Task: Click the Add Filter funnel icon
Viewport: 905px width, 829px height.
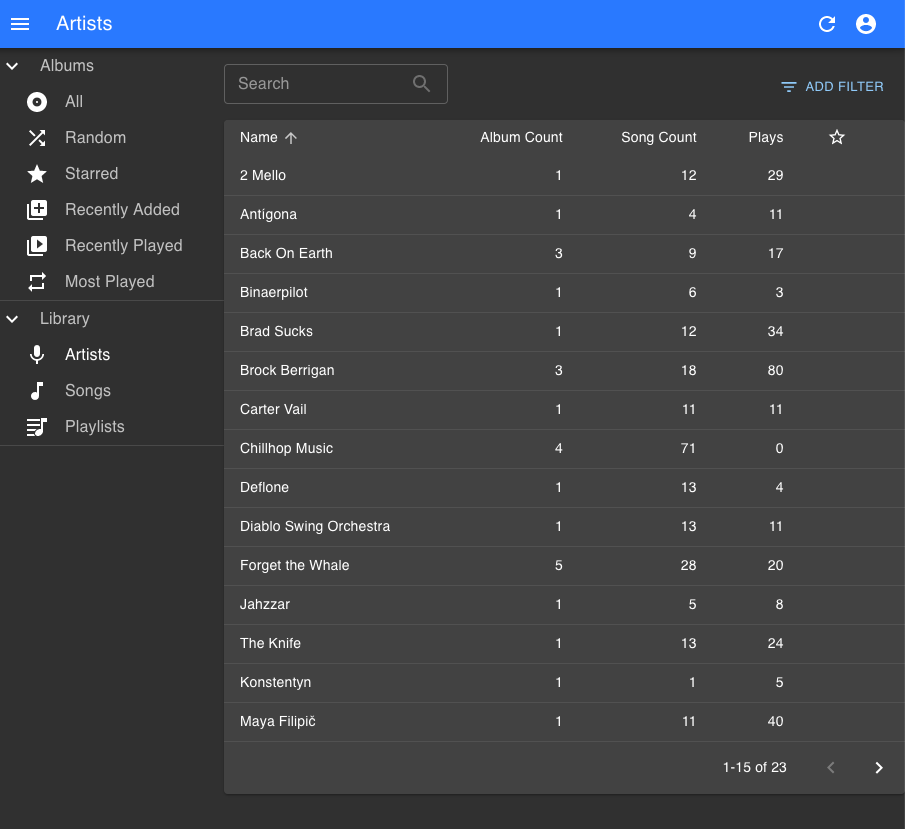Action: click(x=789, y=87)
